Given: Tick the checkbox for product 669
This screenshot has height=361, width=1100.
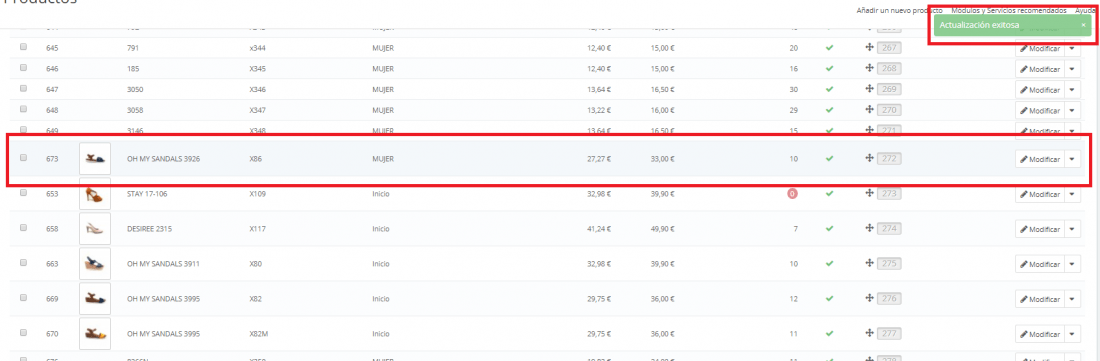Looking at the screenshot, I should click(x=23, y=297).
